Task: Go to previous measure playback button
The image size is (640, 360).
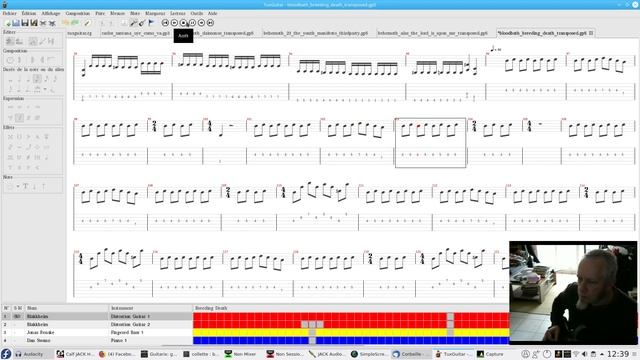Action: coord(174,23)
